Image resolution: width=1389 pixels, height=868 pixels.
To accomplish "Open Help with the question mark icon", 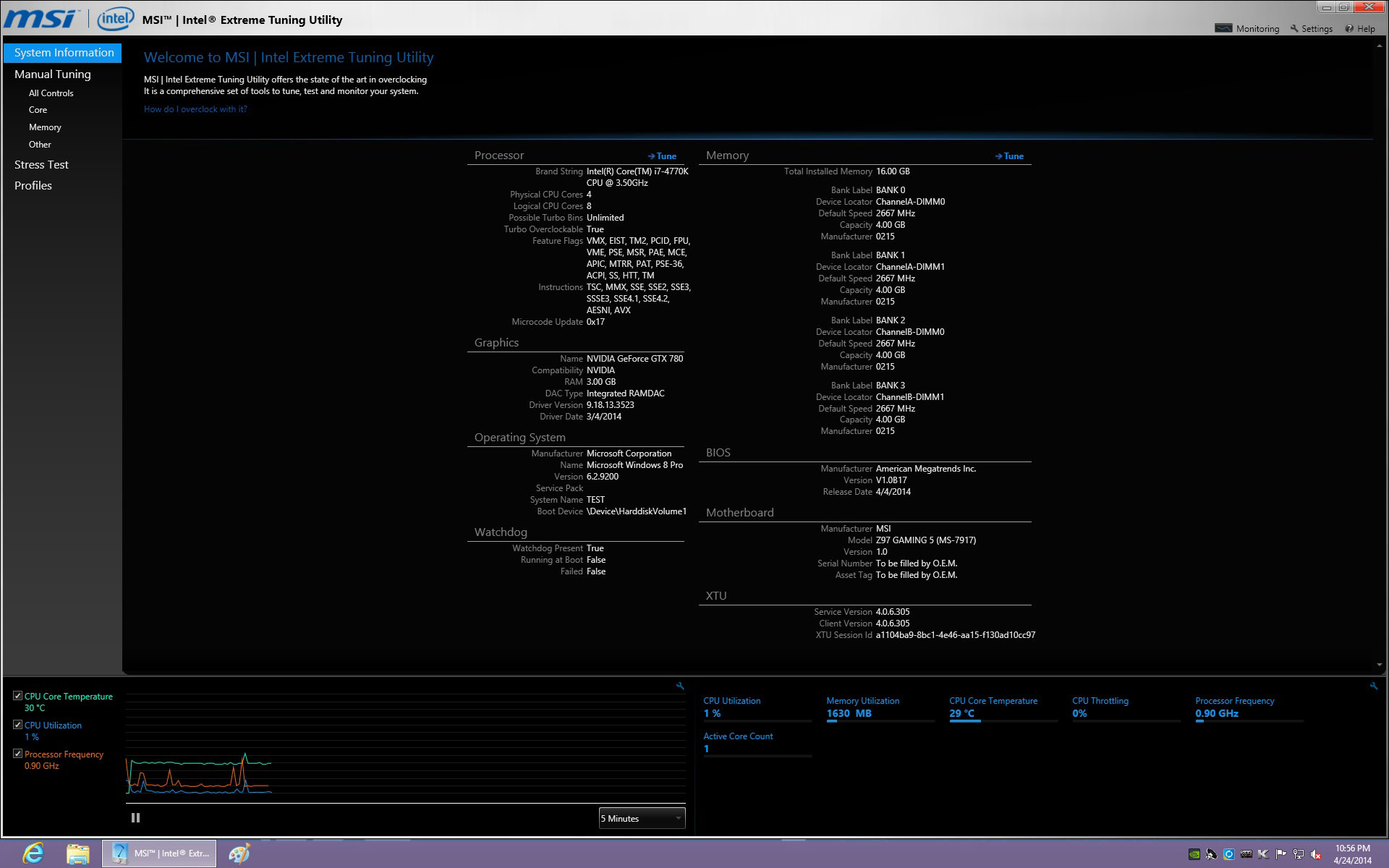I will pos(1349,29).
